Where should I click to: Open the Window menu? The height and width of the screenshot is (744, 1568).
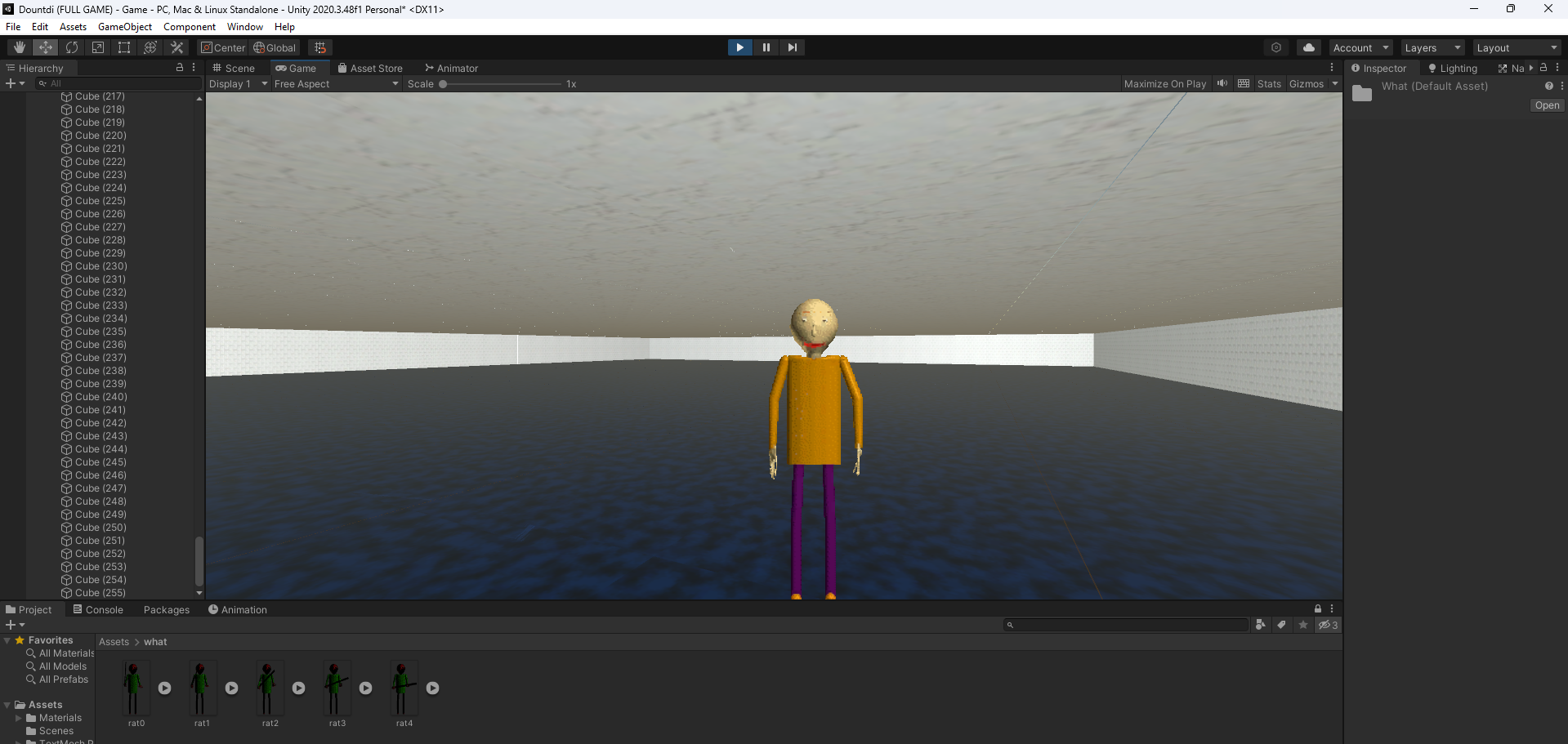point(245,27)
